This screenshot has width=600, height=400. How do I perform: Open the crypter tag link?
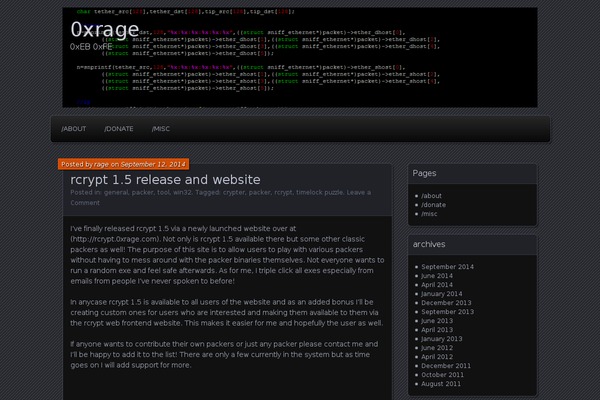click(233, 193)
